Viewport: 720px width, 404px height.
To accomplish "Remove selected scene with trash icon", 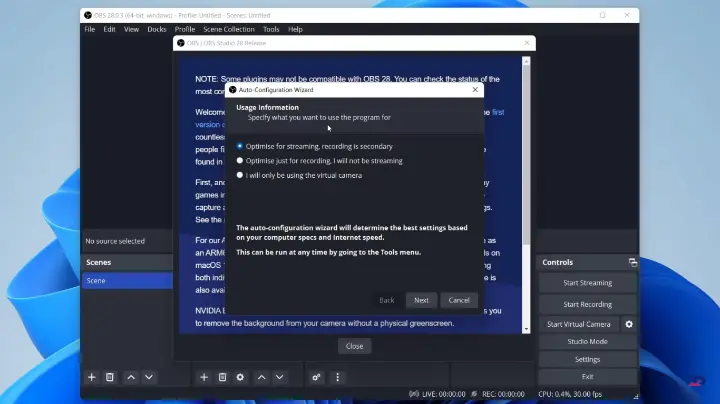I will click(109, 377).
